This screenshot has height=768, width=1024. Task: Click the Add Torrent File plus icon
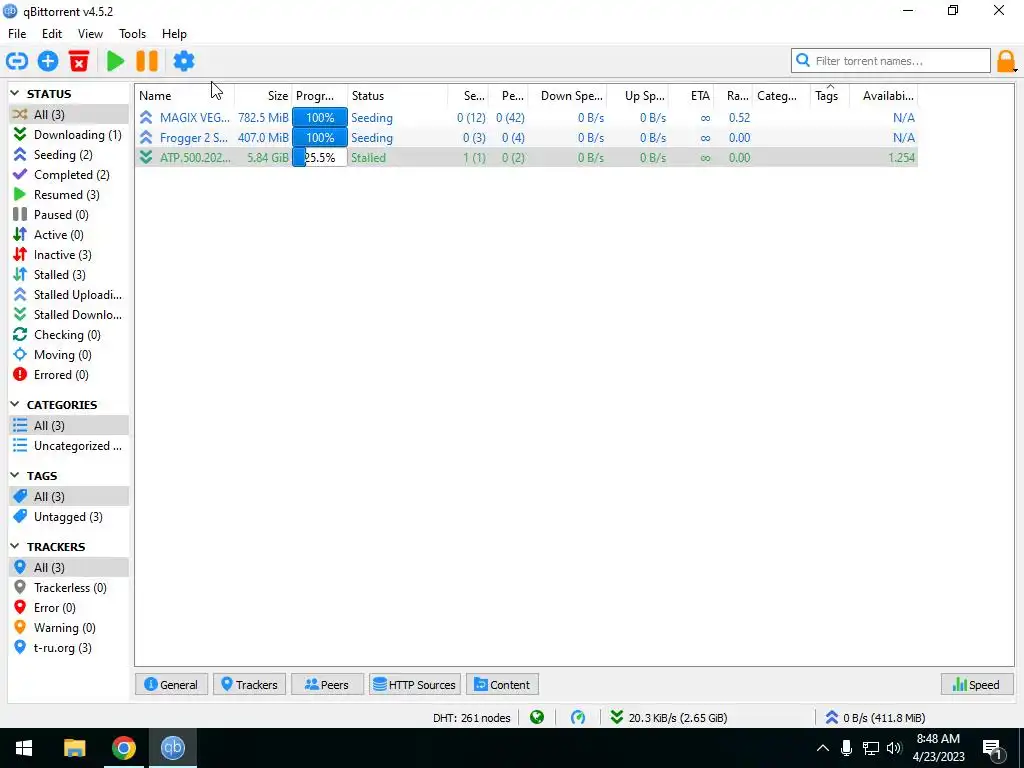(48, 61)
